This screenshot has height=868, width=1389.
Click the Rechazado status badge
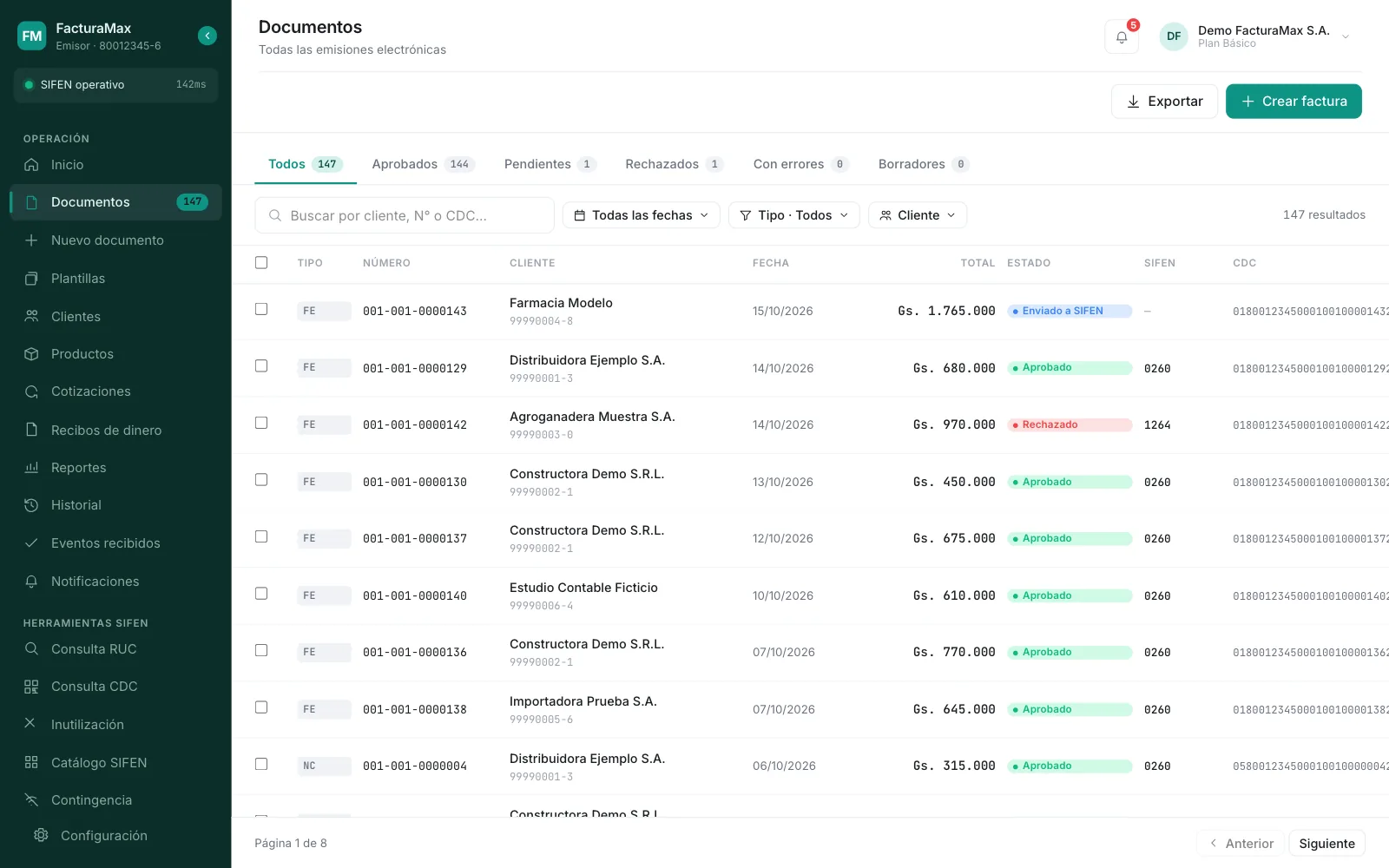[1070, 425]
